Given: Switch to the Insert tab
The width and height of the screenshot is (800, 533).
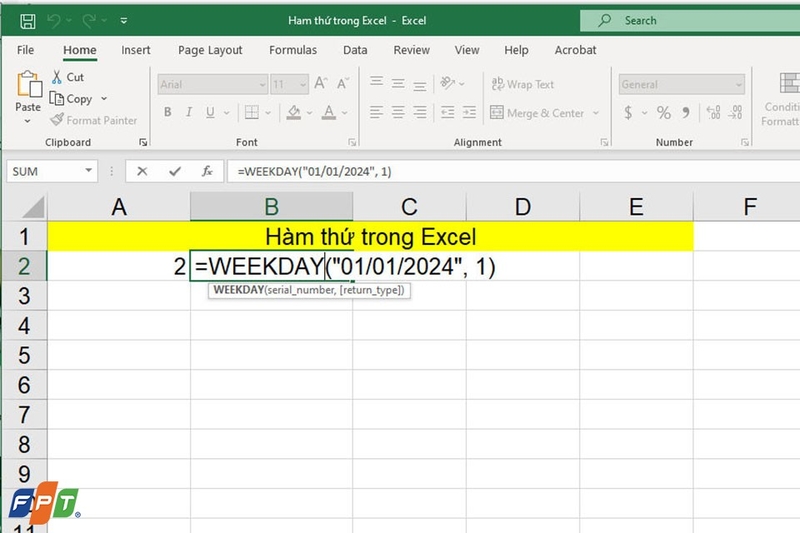Looking at the screenshot, I should (136, 50).
